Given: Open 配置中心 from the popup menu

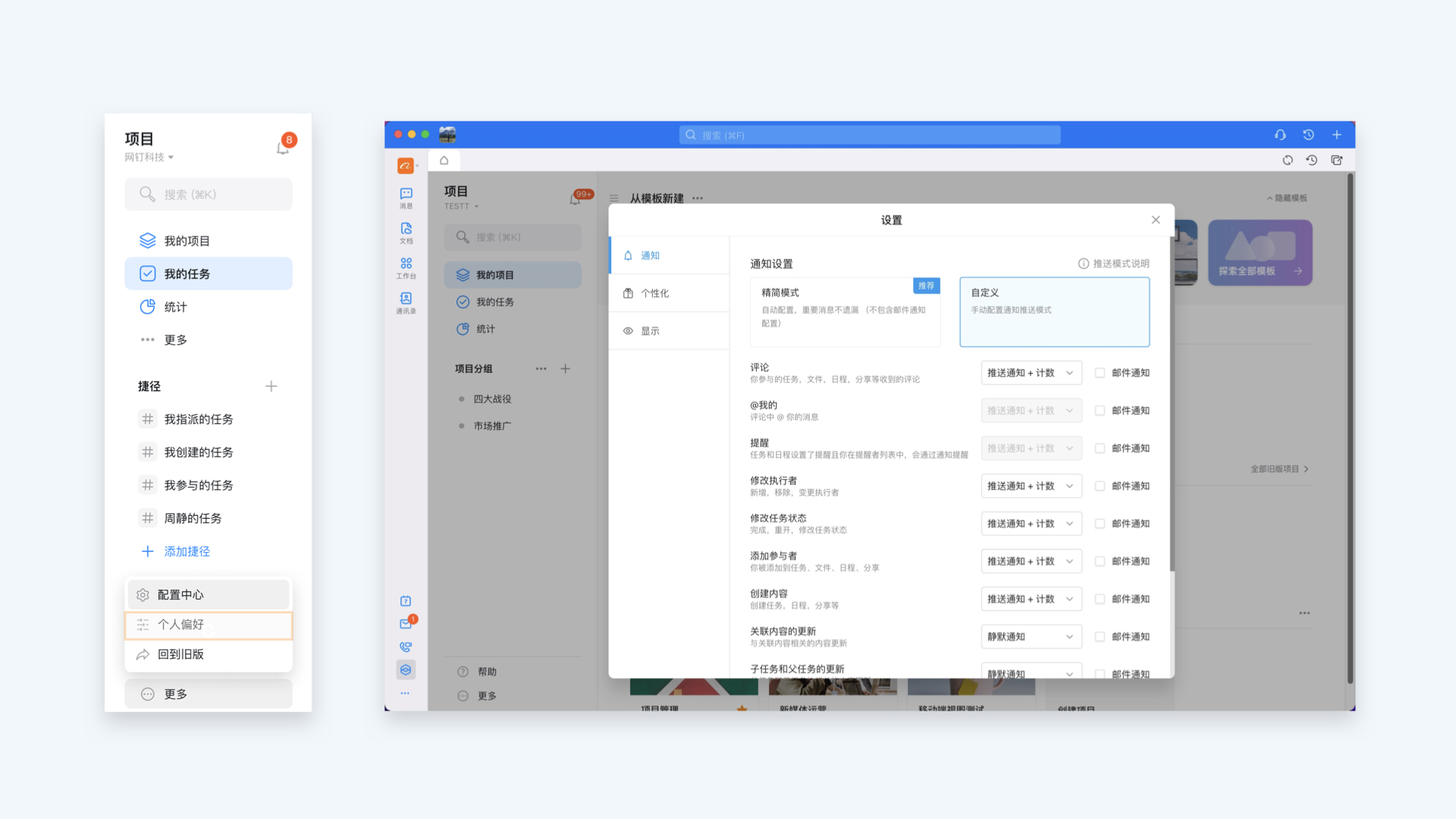Looking at the screenshot, I should (x=209, y=595).
